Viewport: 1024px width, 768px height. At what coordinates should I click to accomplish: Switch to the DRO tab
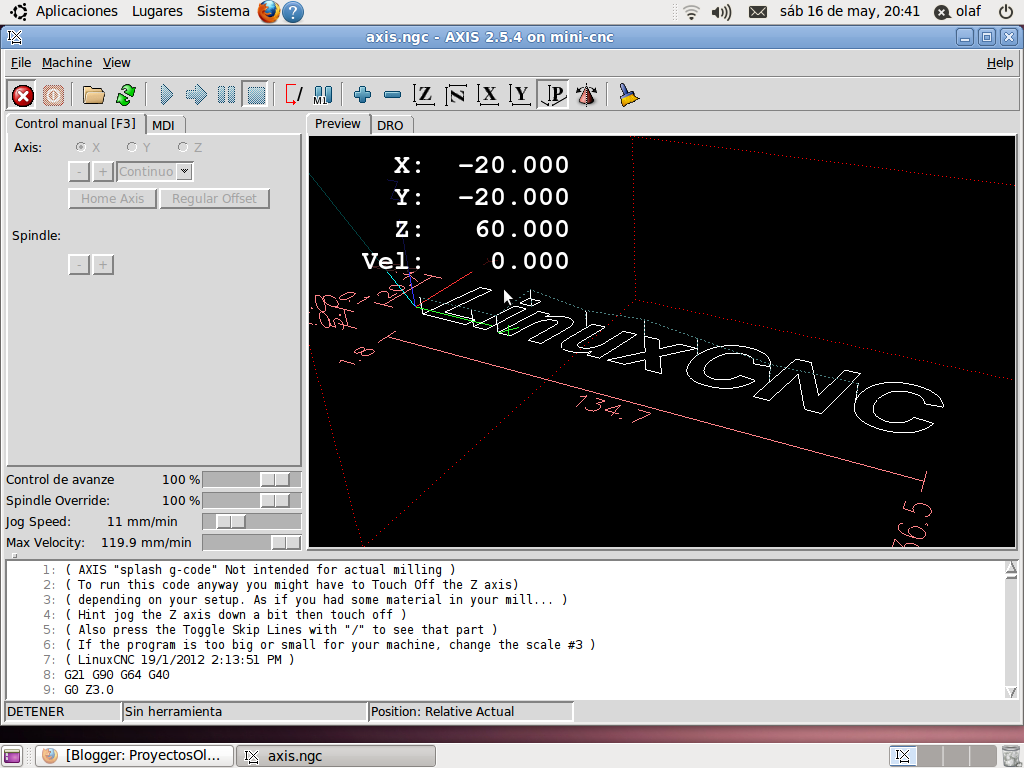click(x=390, y=125)
